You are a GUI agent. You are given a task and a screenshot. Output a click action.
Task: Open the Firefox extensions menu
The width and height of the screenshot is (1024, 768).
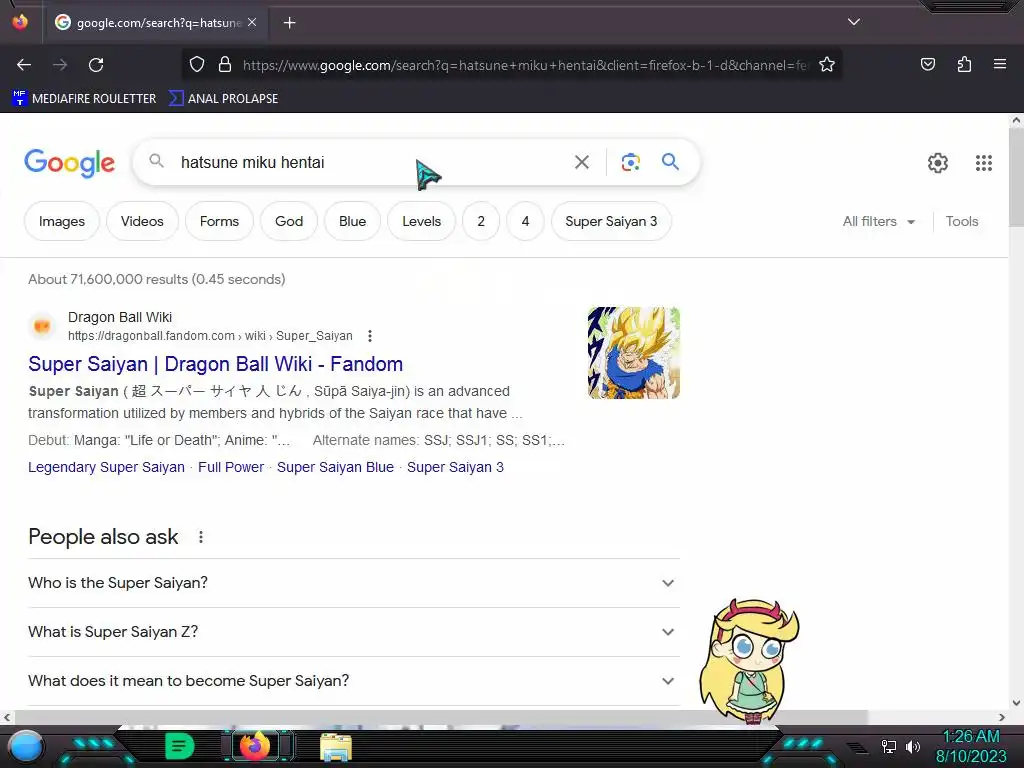click(x=964, y=65)
